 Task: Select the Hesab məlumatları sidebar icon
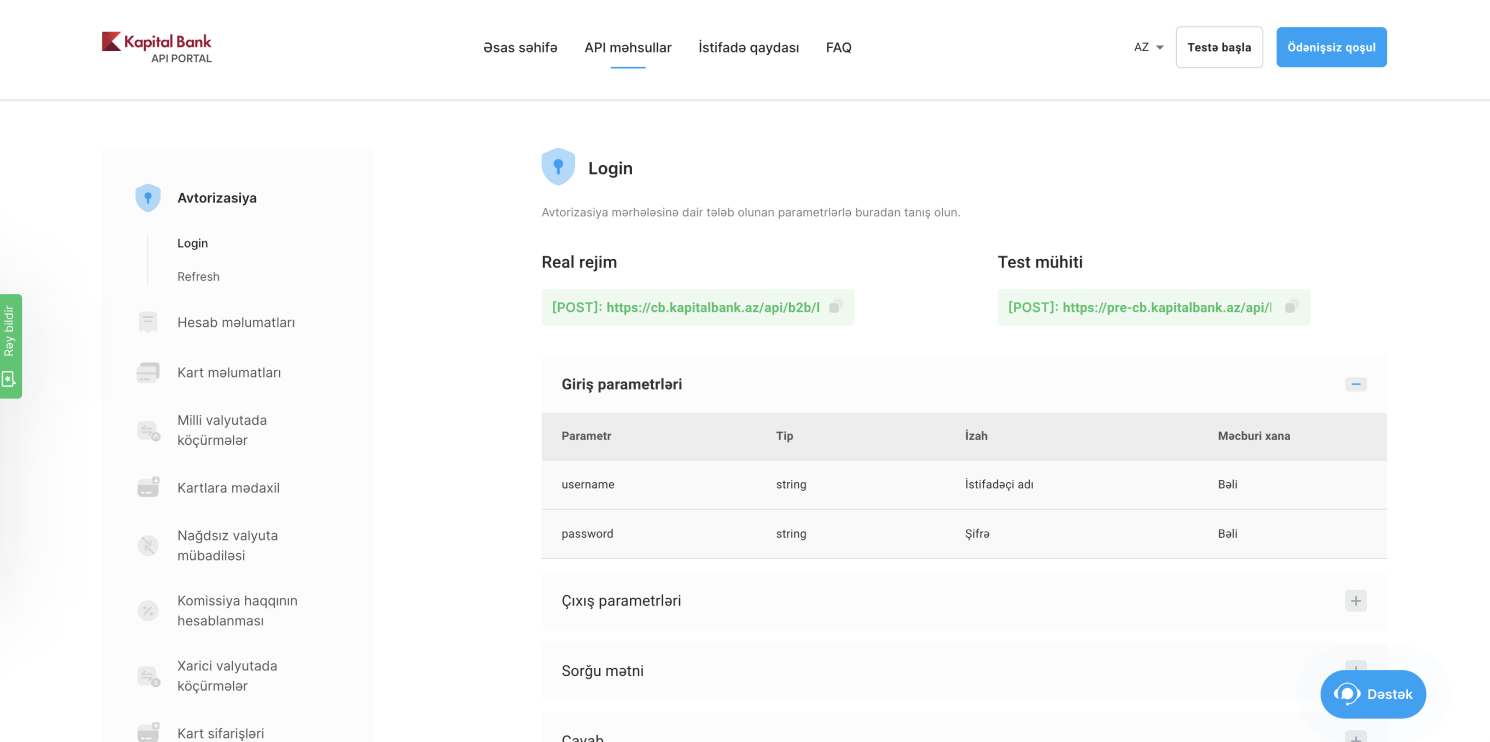tap(148, 322)
